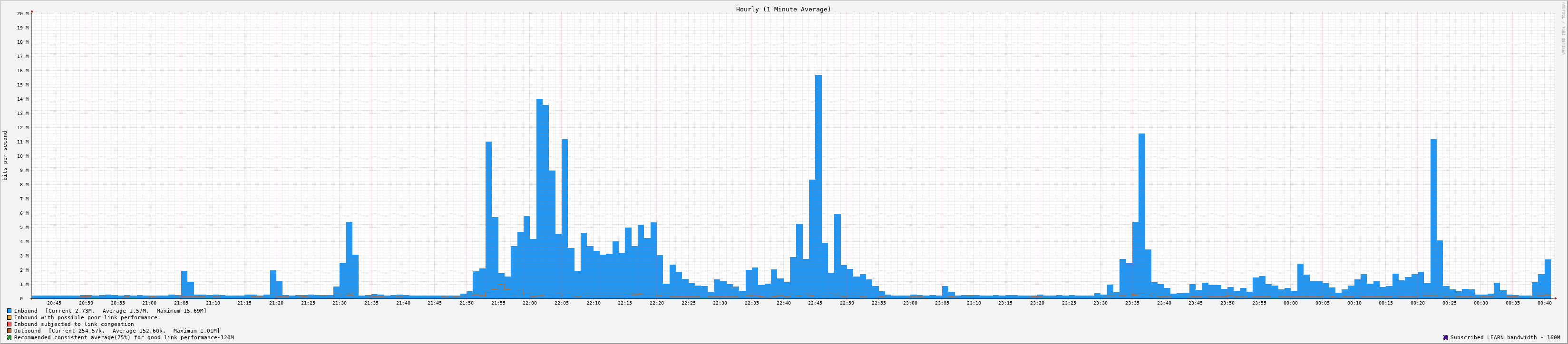Click the blue Inbound legend swatch
This screenshot has height=344, width=1568.
pyautogui.click(x=9, y=311)
